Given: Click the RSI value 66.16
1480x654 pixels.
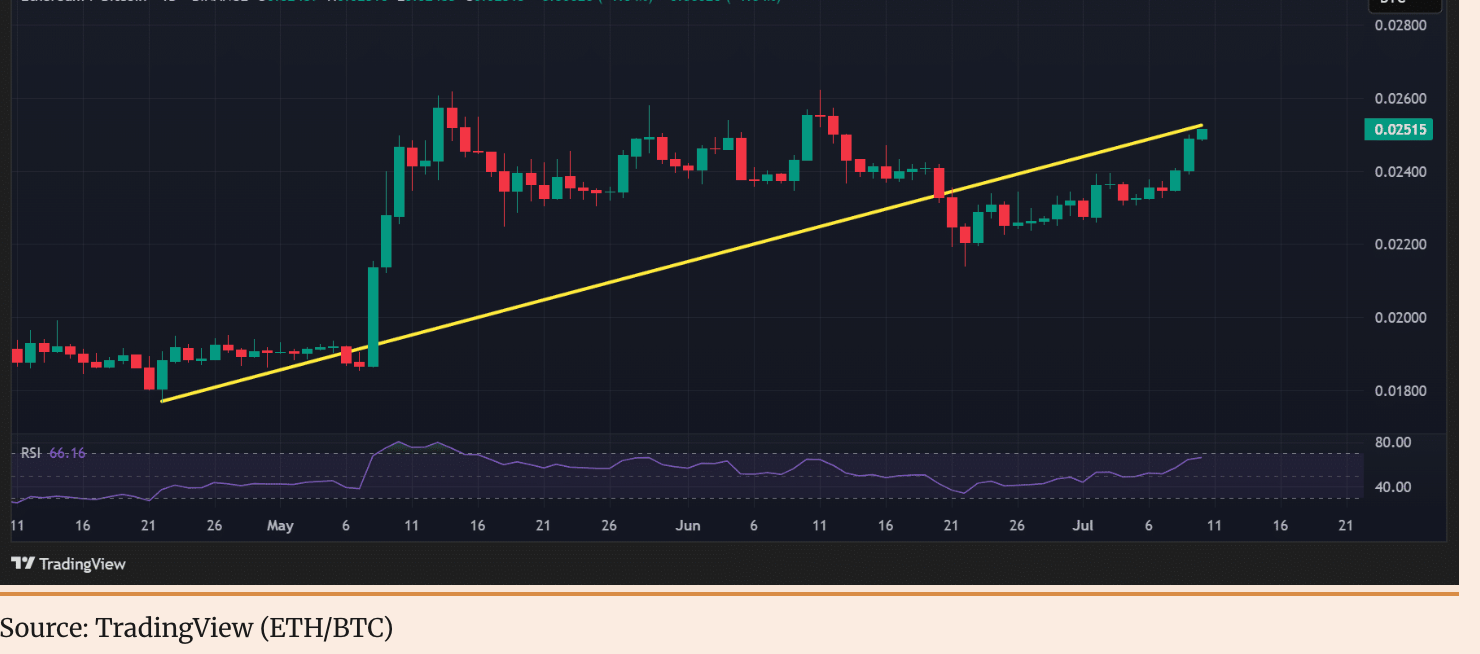Looking at the screenshot, I should [x=67, y=453].
